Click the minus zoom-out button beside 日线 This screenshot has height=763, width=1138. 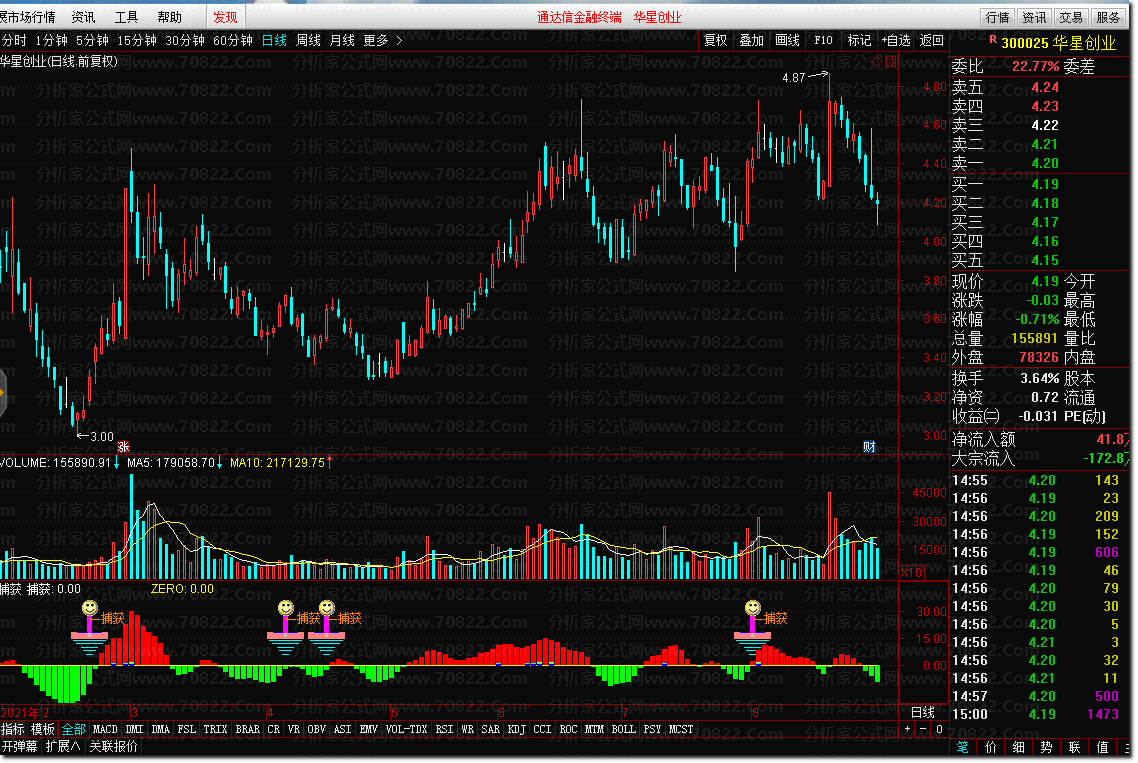pos(922,729)
